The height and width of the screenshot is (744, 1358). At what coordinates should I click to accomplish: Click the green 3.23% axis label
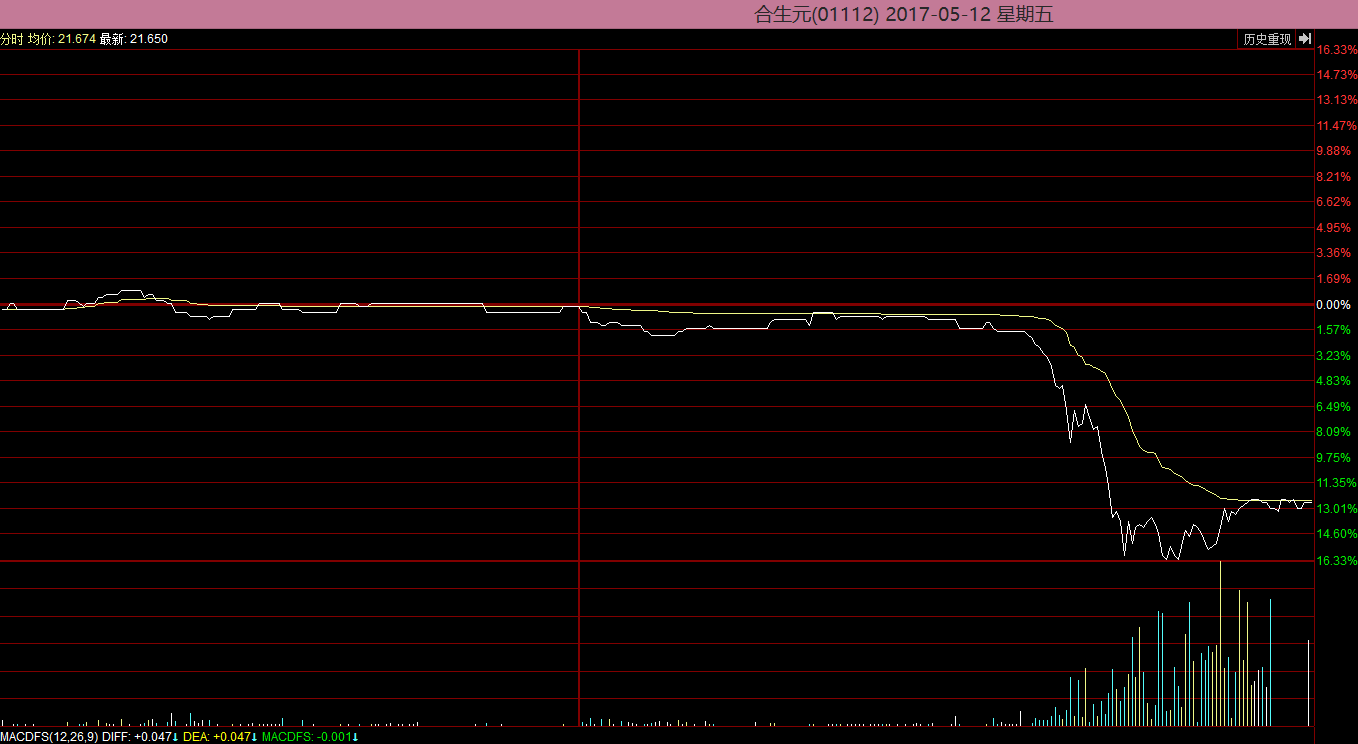[x=1334, y=356]
